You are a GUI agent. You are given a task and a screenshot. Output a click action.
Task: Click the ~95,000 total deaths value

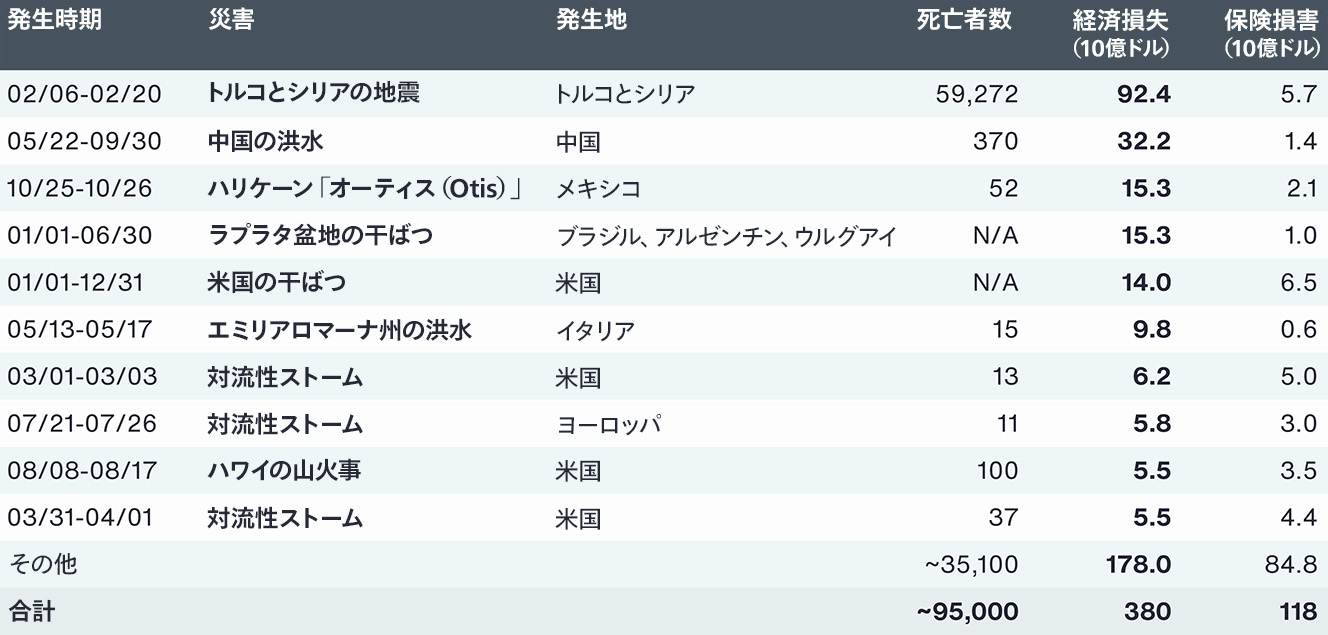(x=967, y=611)
